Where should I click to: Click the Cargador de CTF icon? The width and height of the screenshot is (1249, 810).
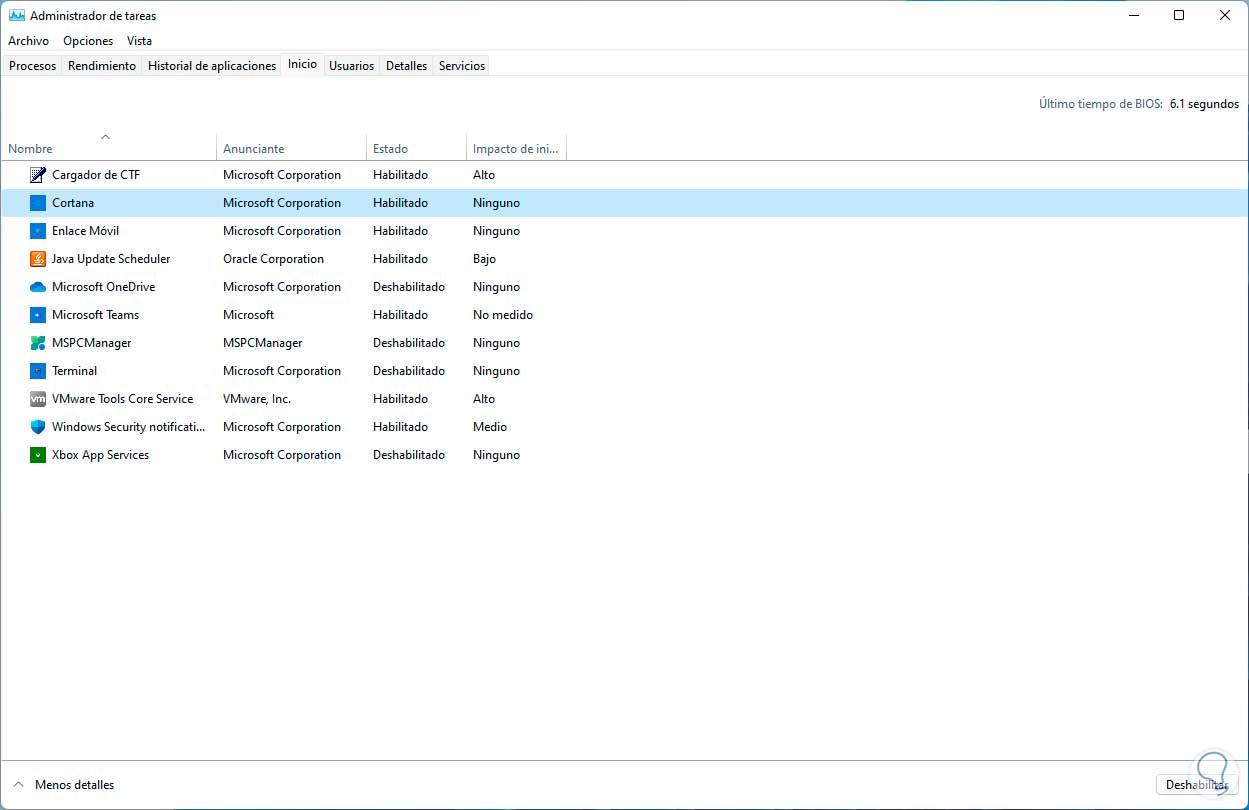(38, 175)
